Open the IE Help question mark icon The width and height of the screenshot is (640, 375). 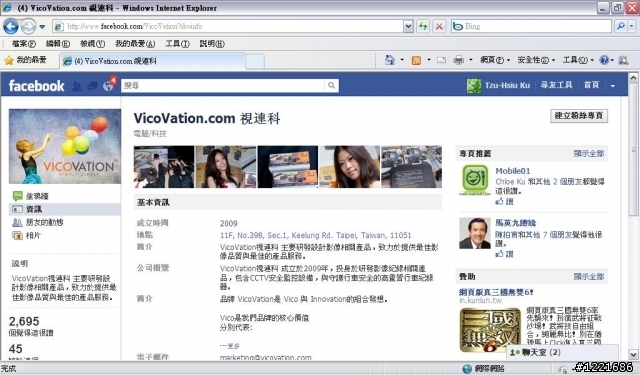[x=604, y=60]
